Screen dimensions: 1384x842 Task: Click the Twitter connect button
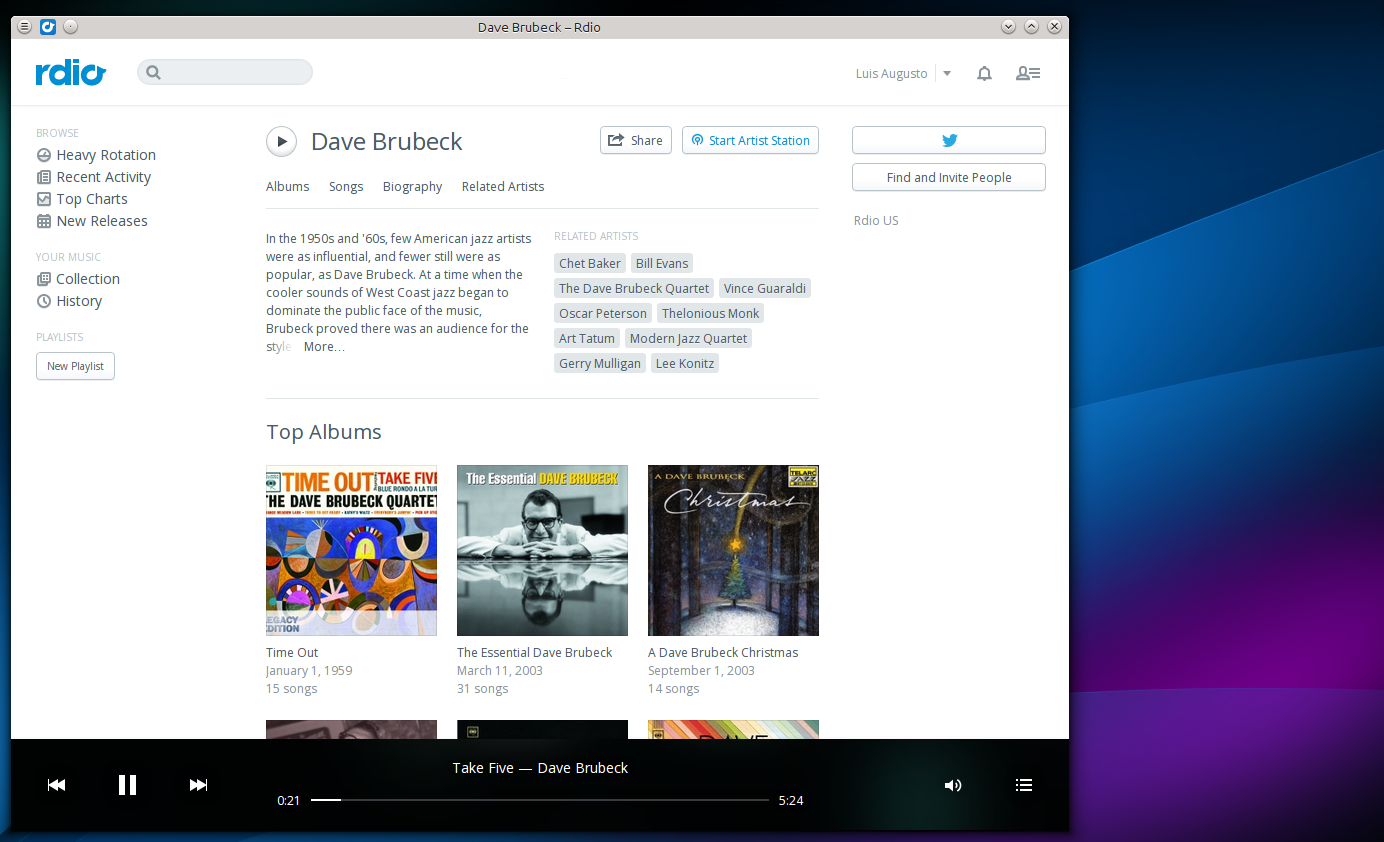(949, 140)
